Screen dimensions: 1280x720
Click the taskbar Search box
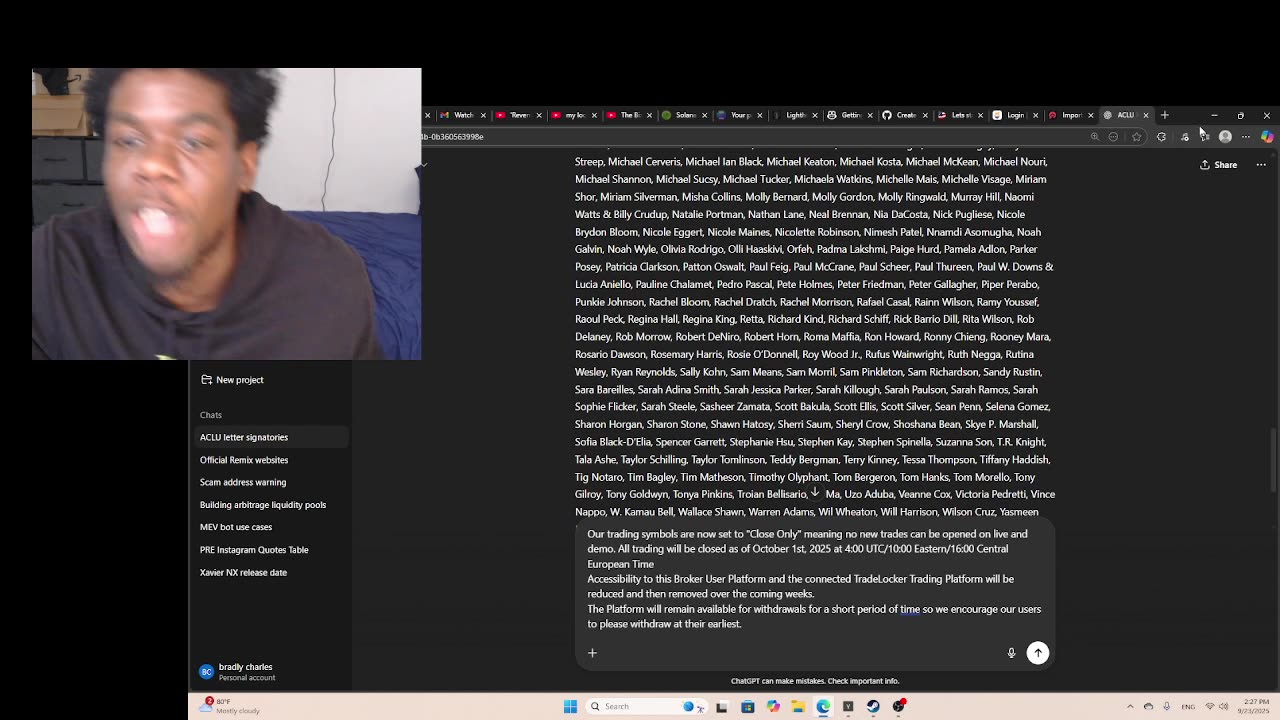tap(645, 706)
